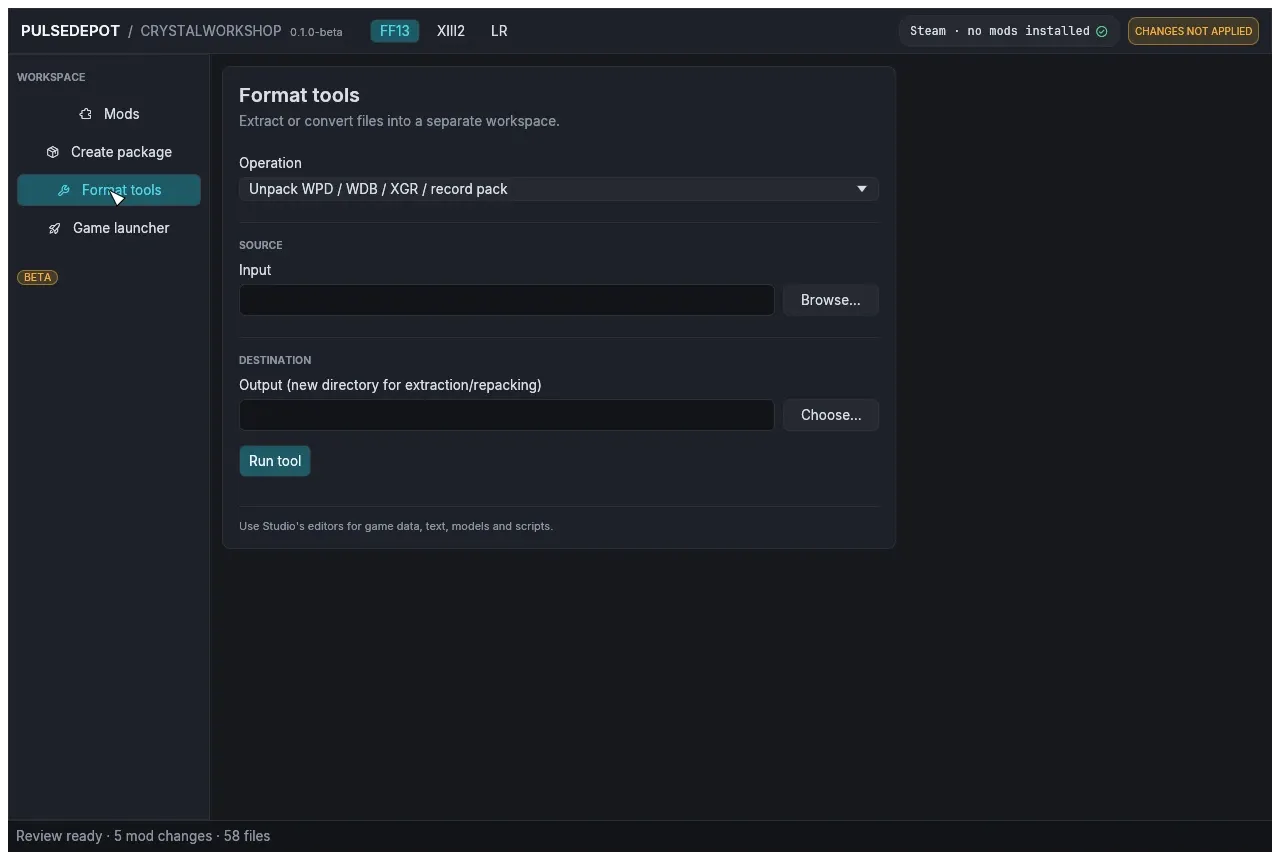Click the 0.1.0-beta version label
This screenshot has height=860, width=1280.
316,32
